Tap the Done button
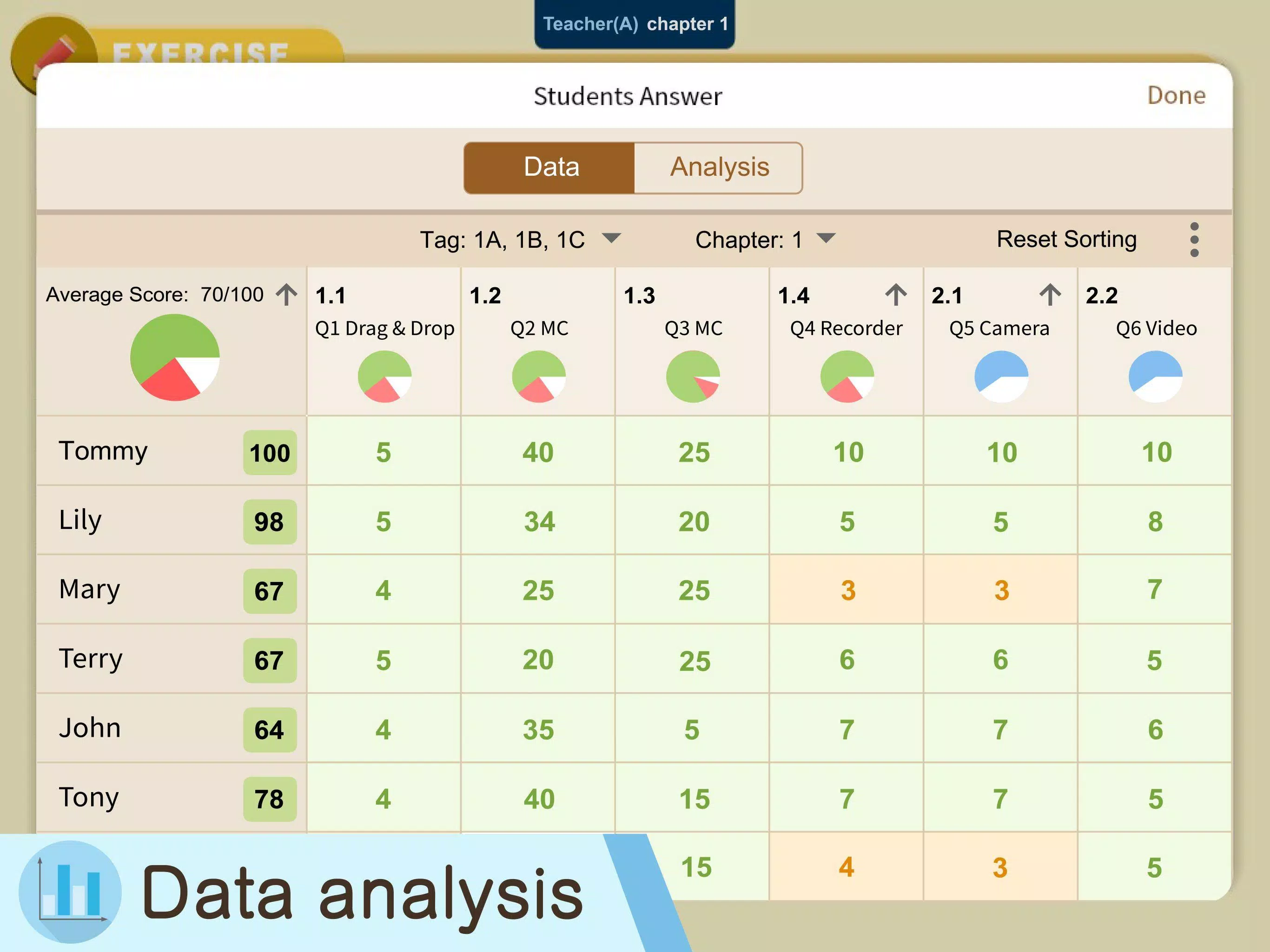Viewport: 1270px width, 952px height. coord(1176,95)
